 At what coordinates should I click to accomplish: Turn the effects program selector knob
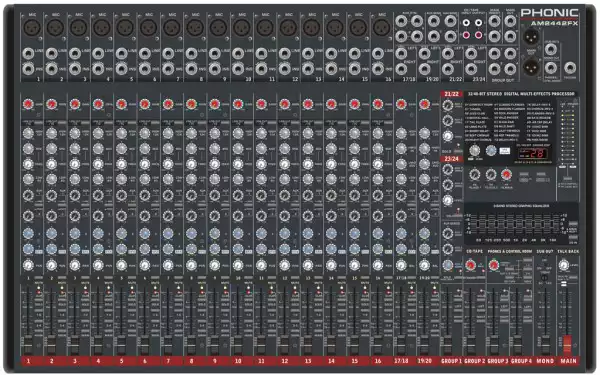[x=474, y=150]
